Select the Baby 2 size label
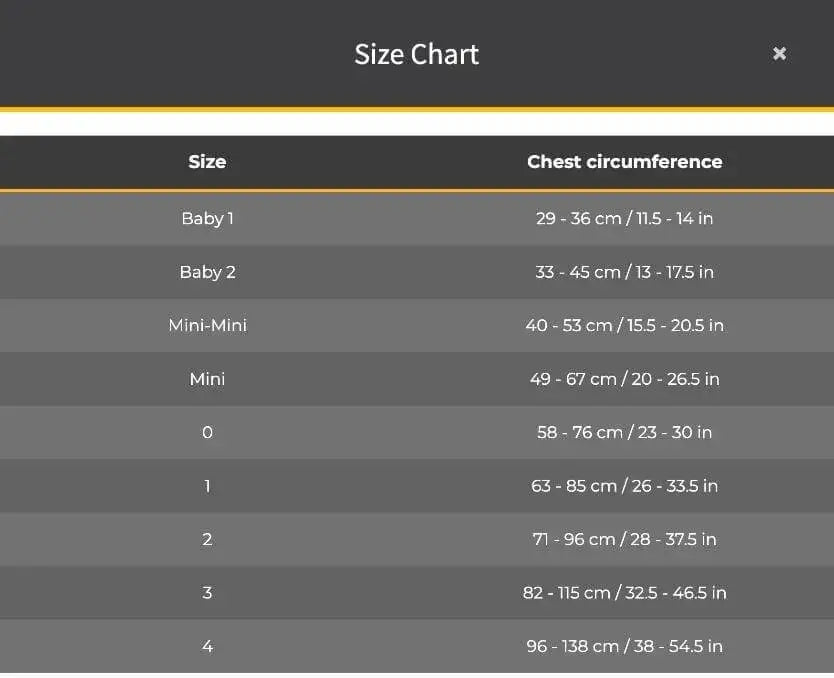834x678 pixels. (x=207, y=272)
